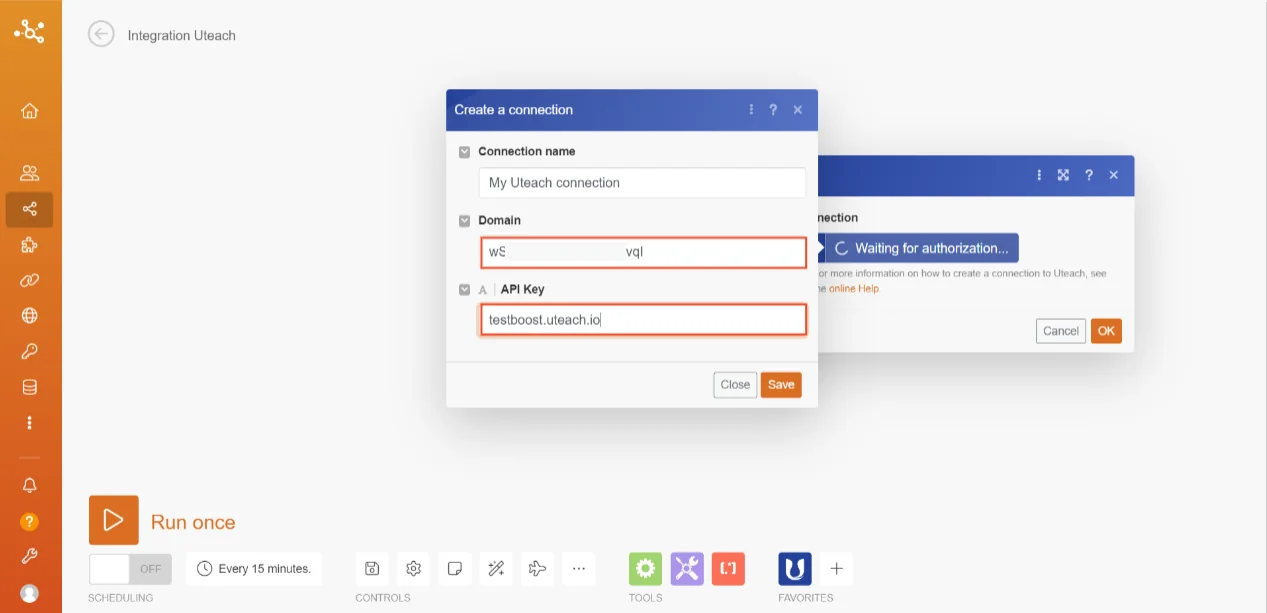
Task: Click the Make logo in the sidebar
Action: tap(29, 32)
